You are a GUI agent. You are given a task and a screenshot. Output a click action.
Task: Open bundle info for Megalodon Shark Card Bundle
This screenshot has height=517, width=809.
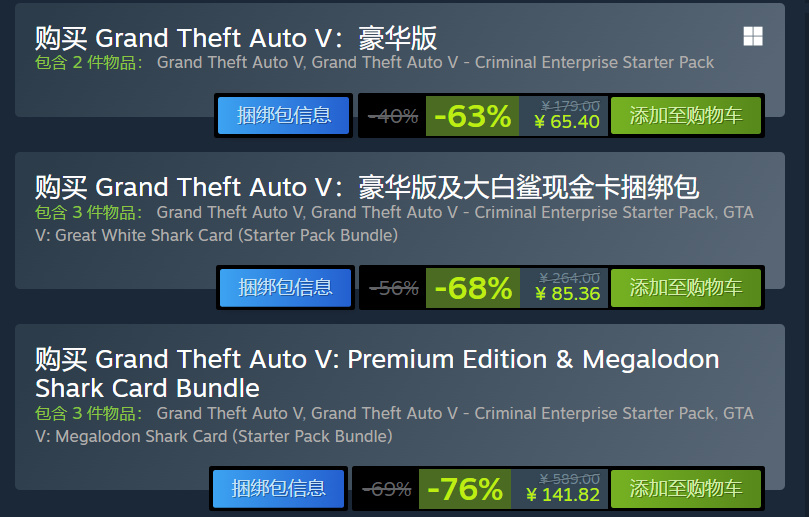279,489
